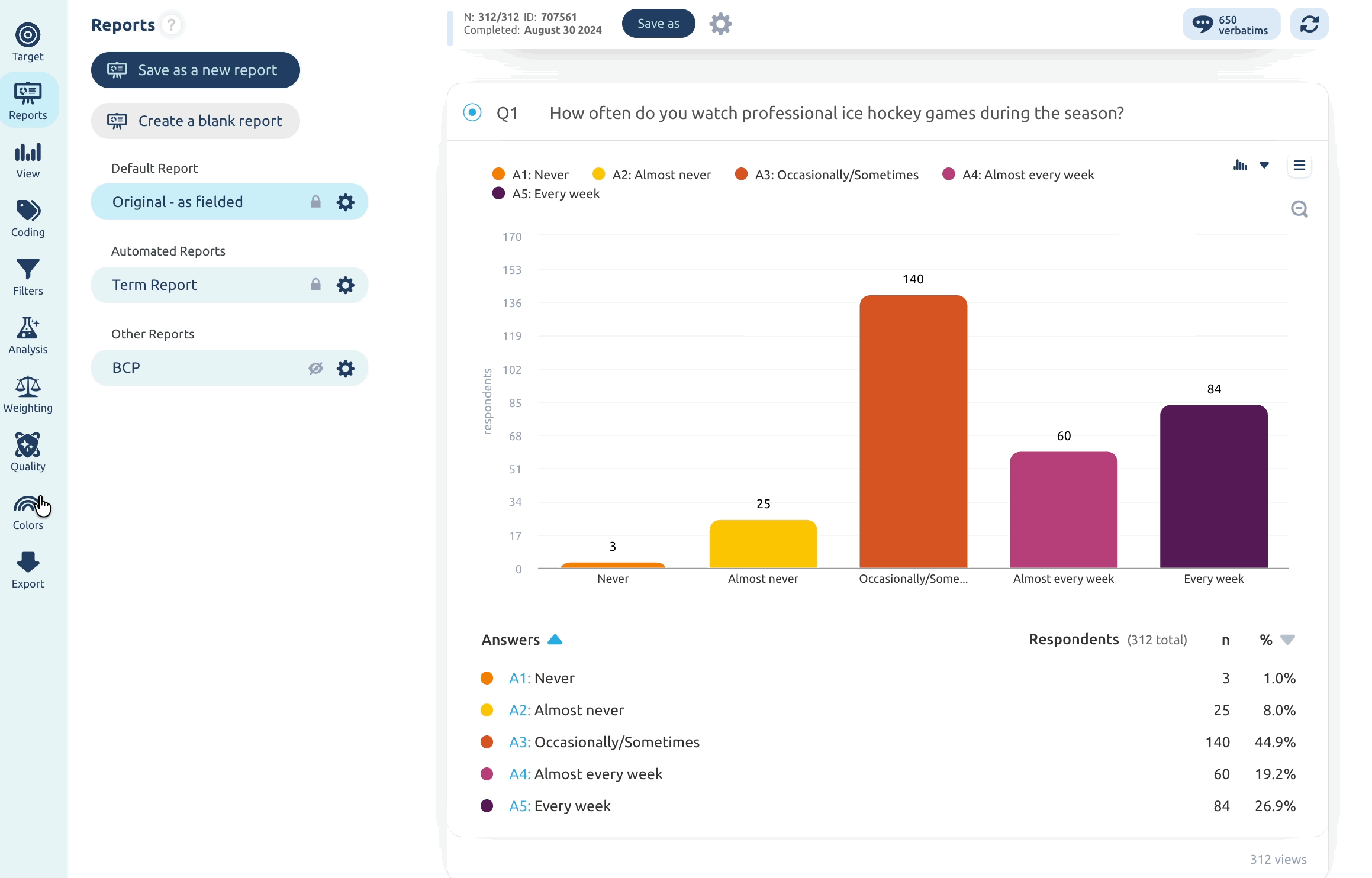Click the Every week purple bar
The height and width of the screenshot is (878, 1372).
coord(1214,486)
